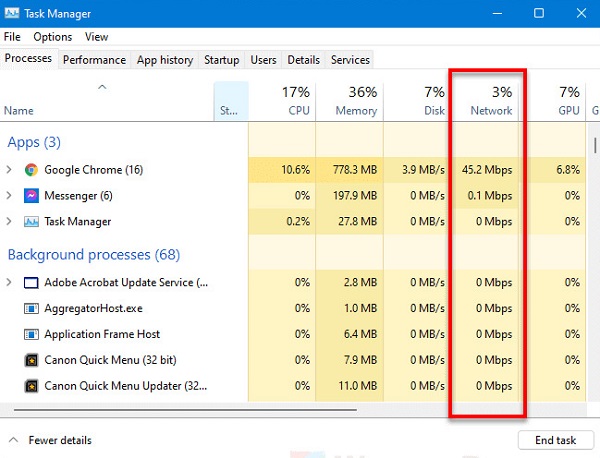Sort by the Name column header
This screenshot has width=600, height=458.
(x=106, y=101)
